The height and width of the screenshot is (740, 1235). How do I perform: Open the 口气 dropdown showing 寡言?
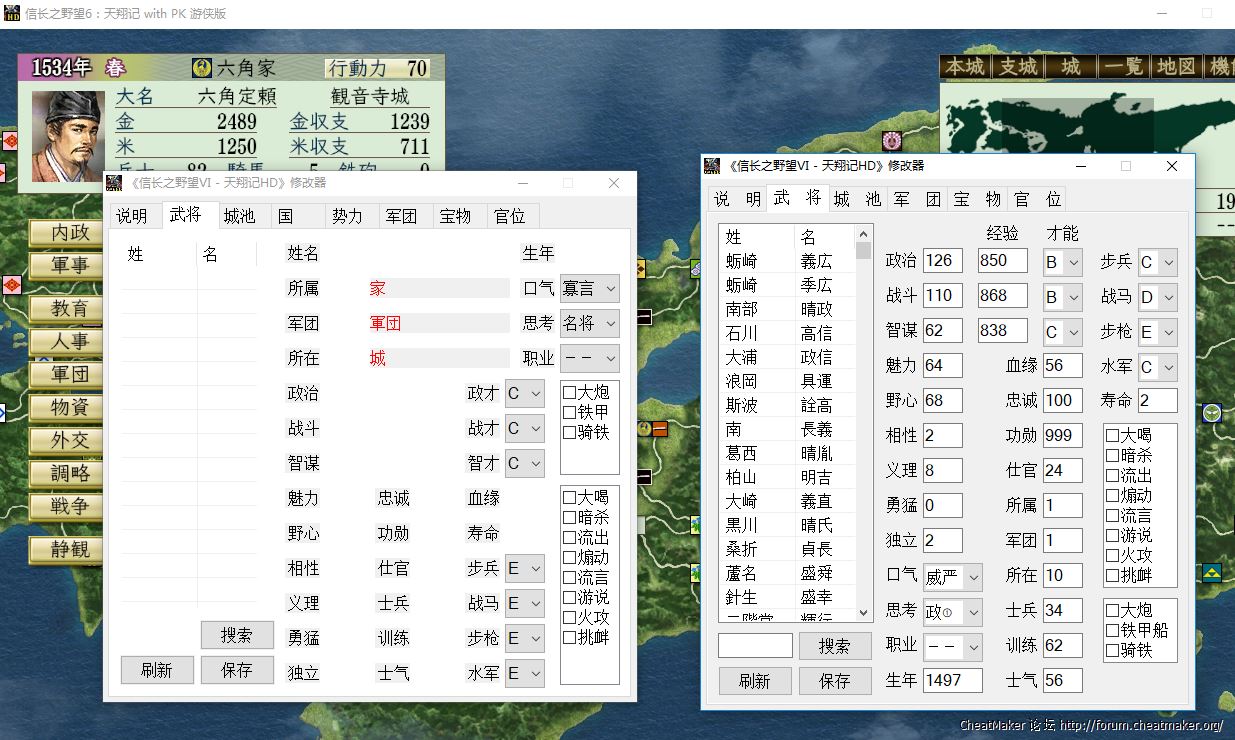click(x=589, y=288)
